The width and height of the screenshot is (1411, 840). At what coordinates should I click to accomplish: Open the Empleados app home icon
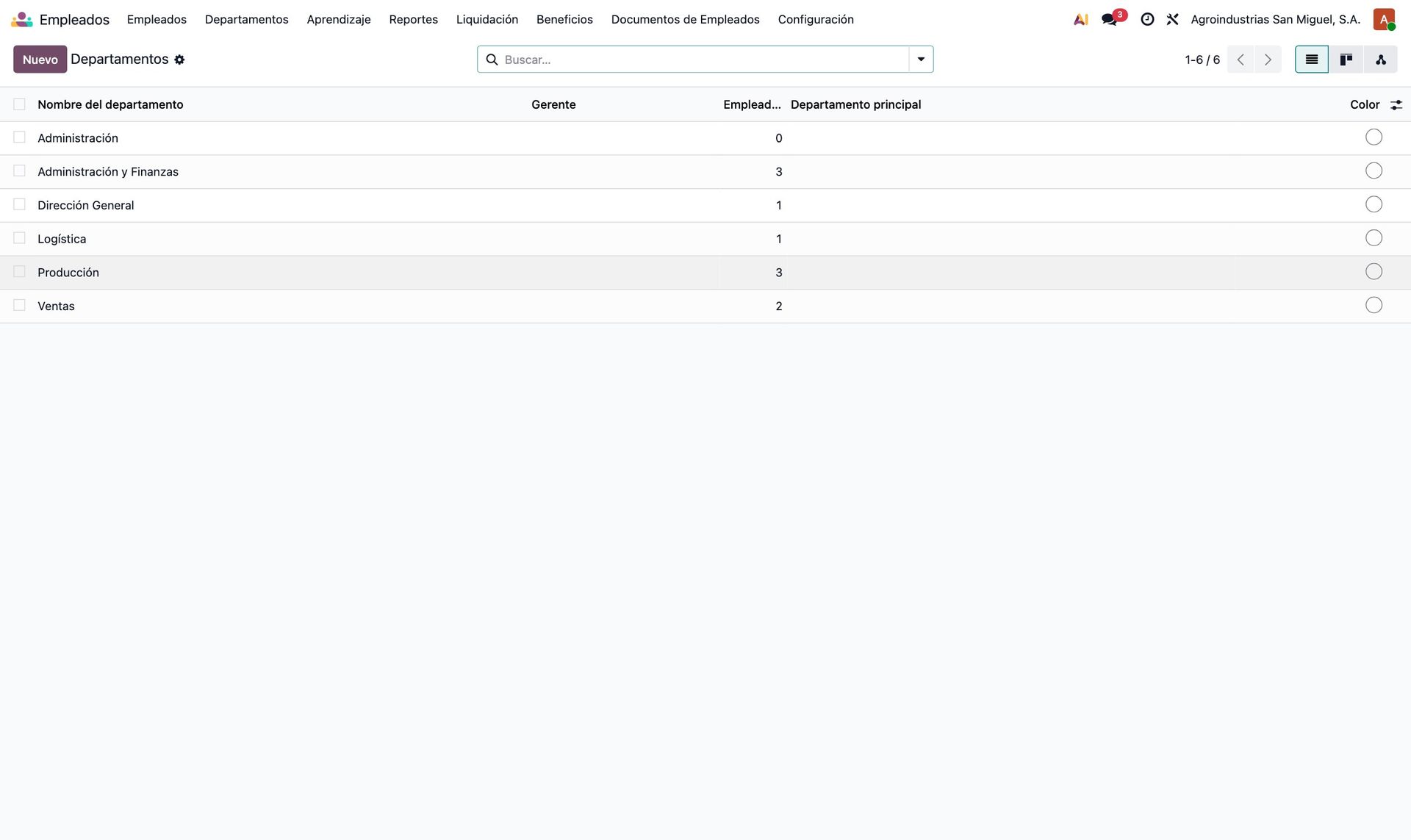coord(22,19)
